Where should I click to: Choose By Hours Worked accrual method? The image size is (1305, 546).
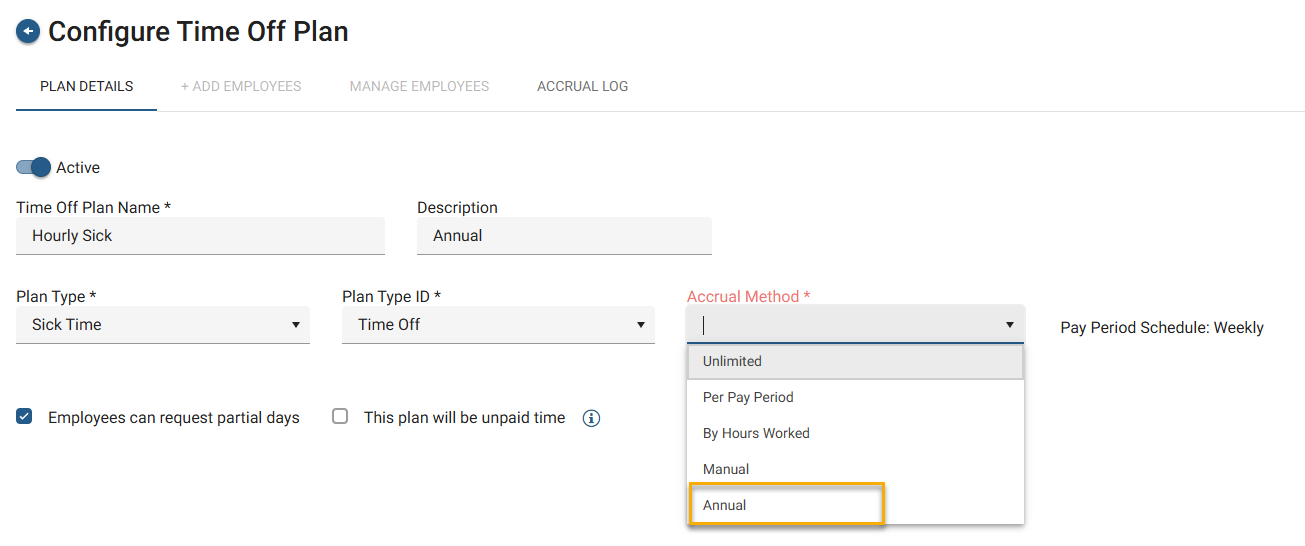tap(855, 433)
